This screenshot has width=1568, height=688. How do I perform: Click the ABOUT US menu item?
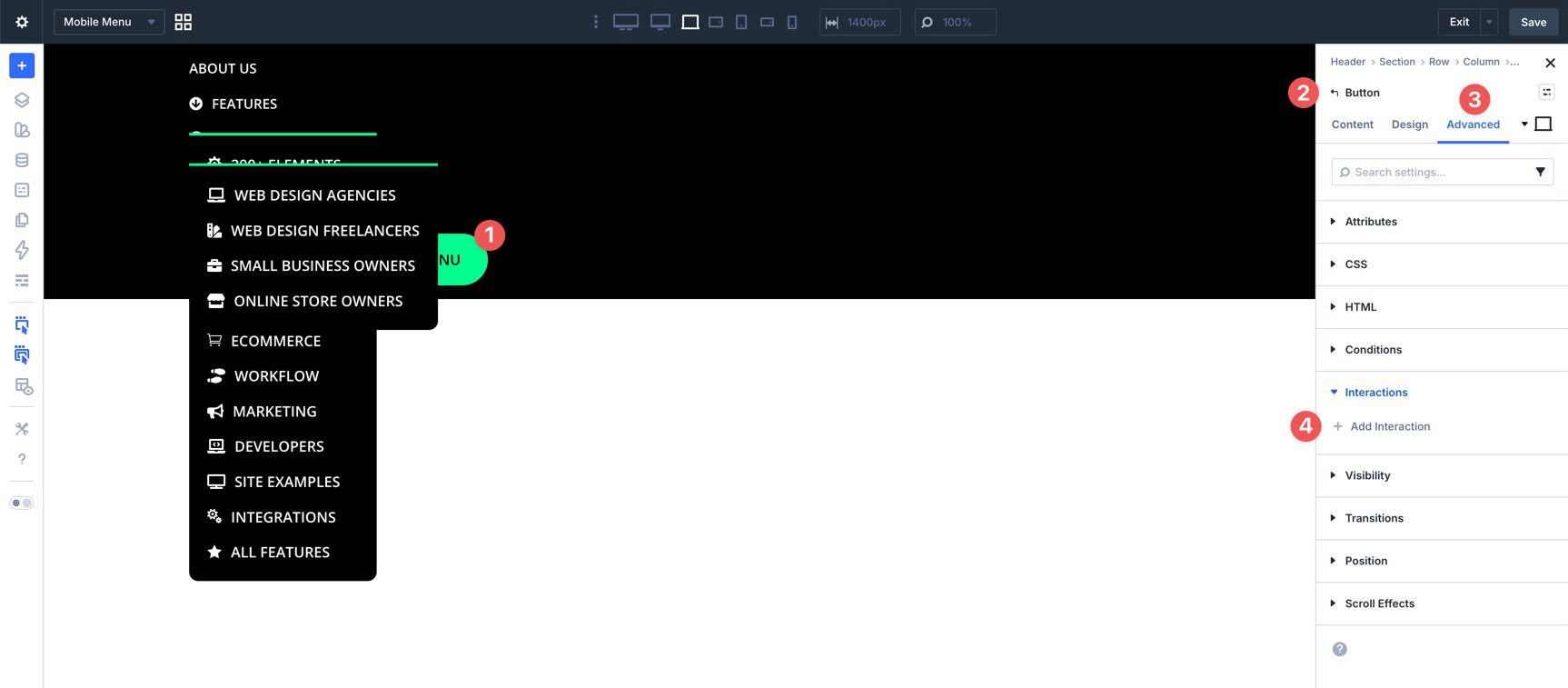[x=223, y=68]
